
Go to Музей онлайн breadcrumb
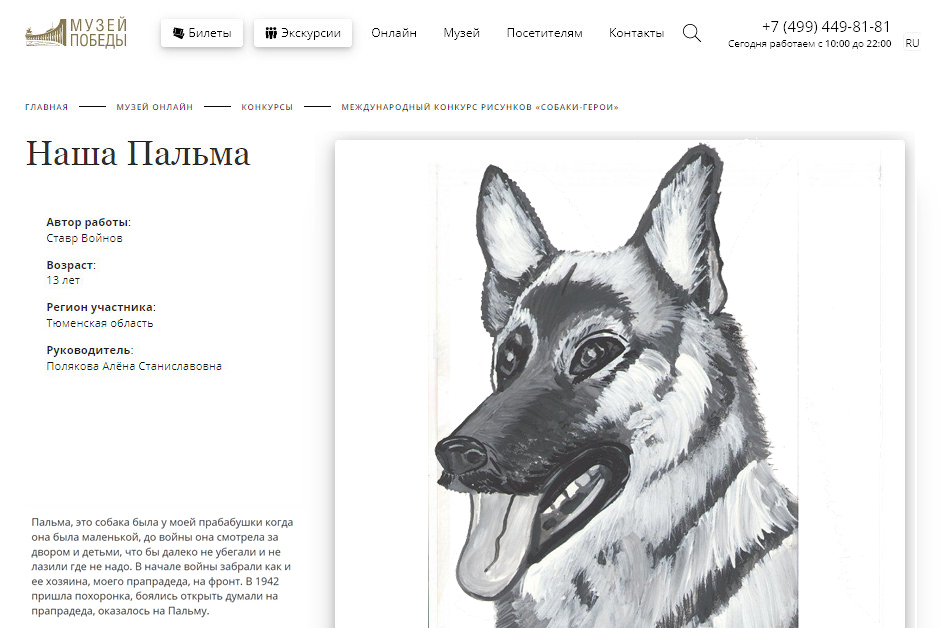tap(155, 107)
